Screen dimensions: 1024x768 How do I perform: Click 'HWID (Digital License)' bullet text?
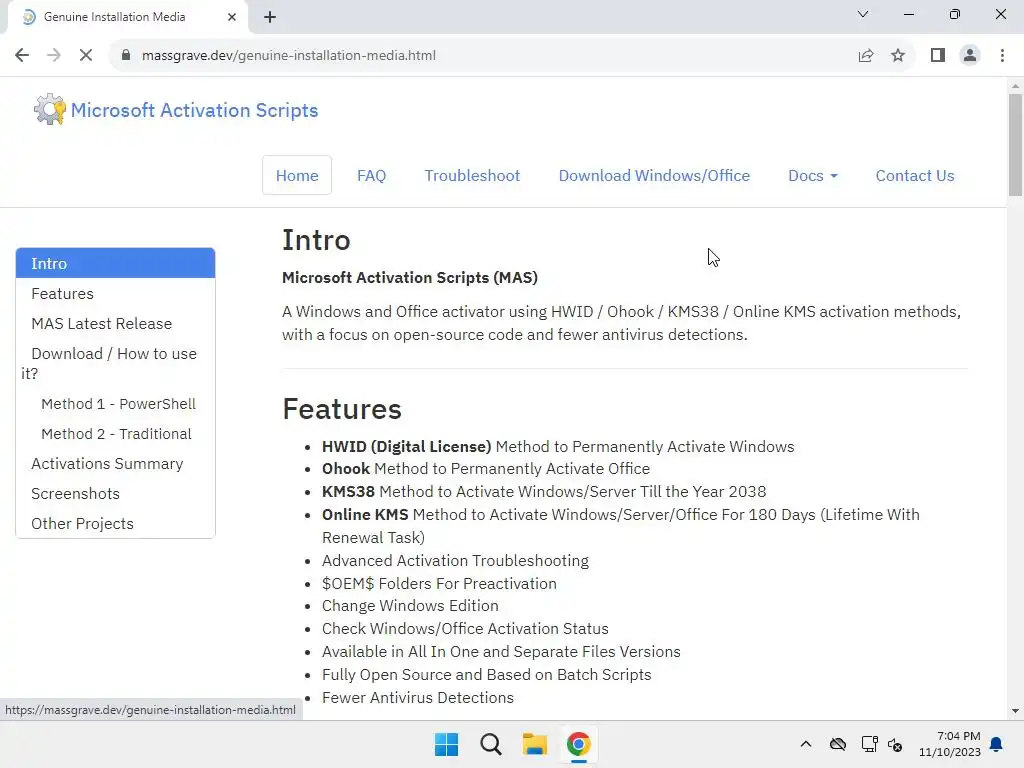[406, 446]
